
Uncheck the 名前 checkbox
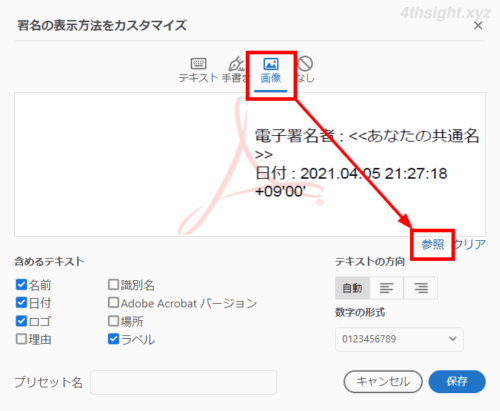21,285
